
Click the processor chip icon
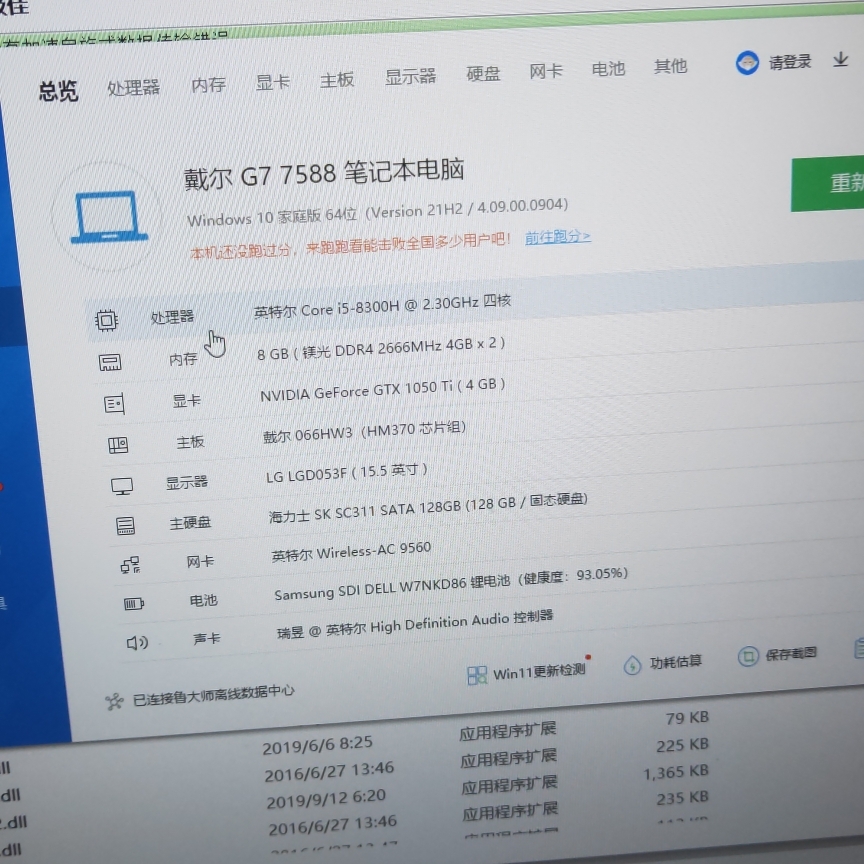point(106,320)
